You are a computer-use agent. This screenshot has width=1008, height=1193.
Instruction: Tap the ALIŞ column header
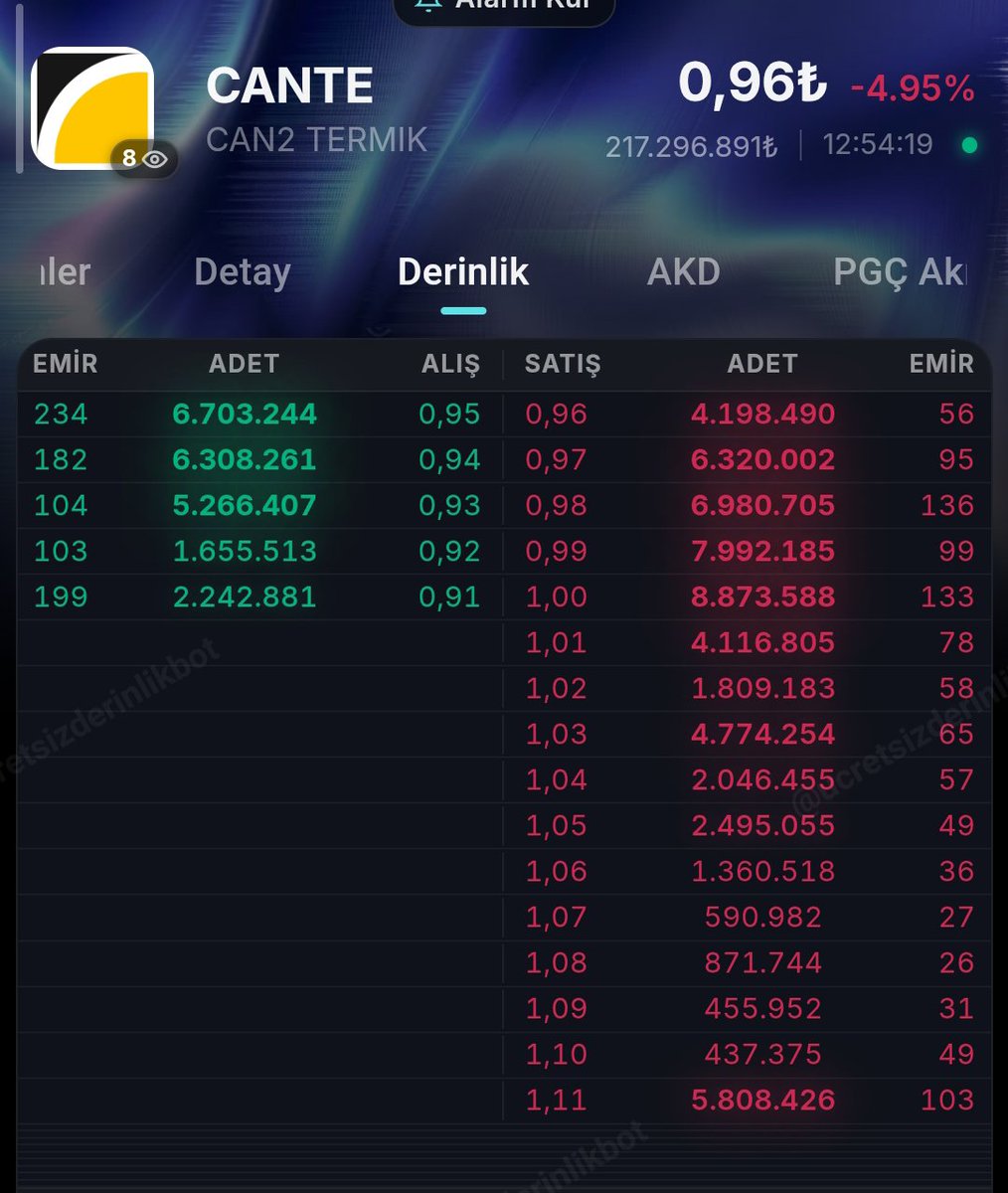click(x=450, y=365)
